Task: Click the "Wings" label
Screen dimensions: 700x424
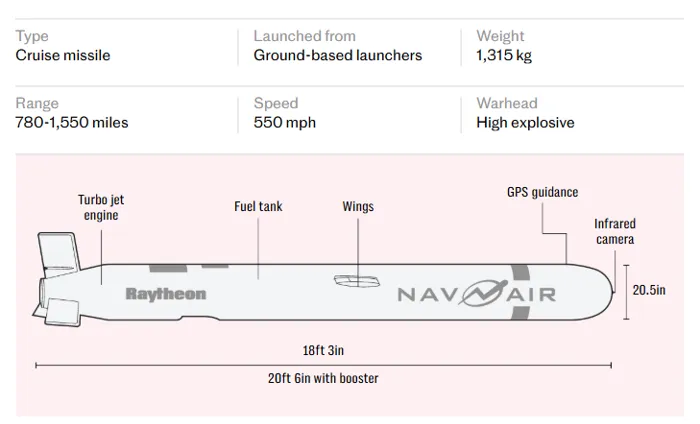Action: [x=358, y=207]
